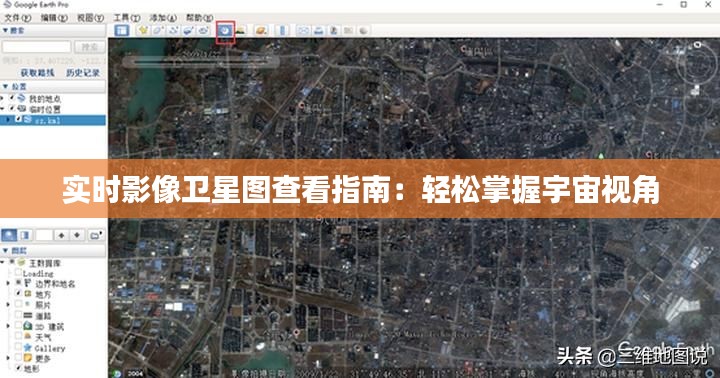Click the 获取路线 link
This screenshot has width=720, height=378.
pyautogui.click(x=37, y=73)
